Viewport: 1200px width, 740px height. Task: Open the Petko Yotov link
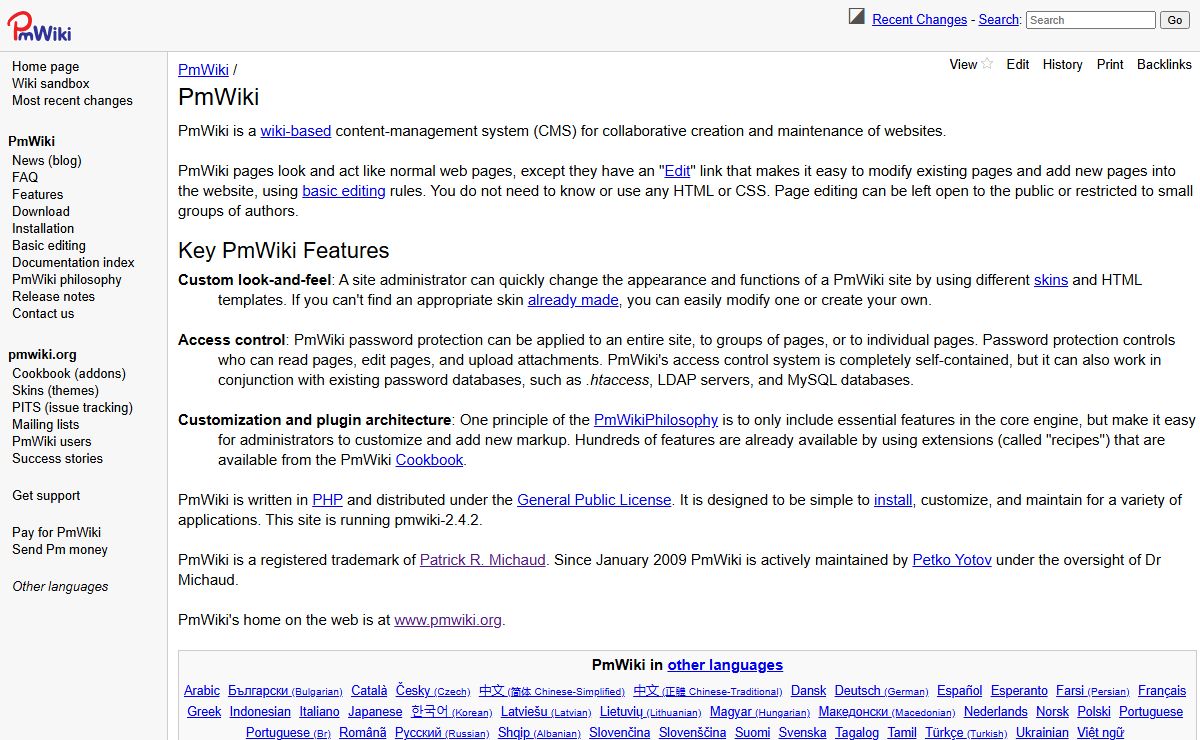tap(952, 560)
